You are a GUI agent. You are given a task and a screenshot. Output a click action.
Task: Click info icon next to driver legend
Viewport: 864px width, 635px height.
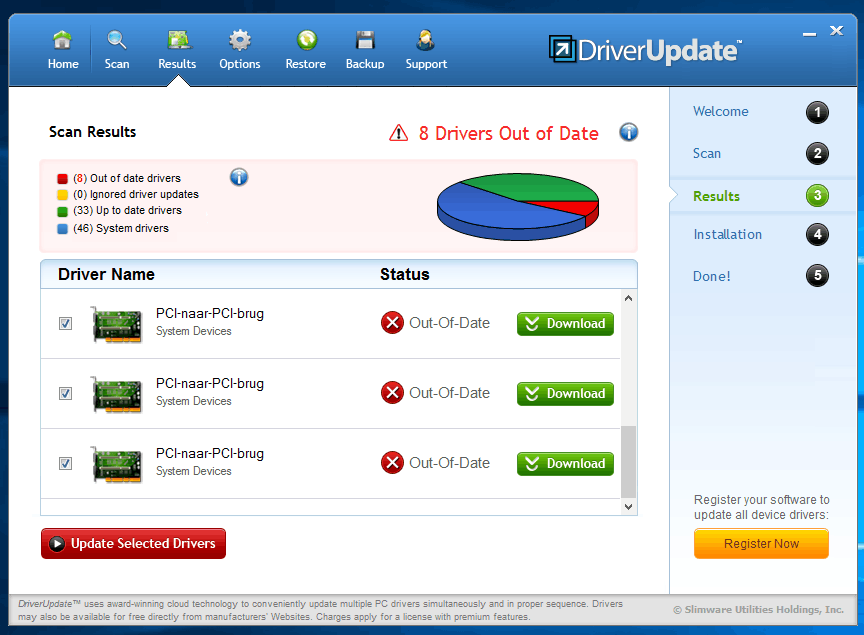point(239,177)
